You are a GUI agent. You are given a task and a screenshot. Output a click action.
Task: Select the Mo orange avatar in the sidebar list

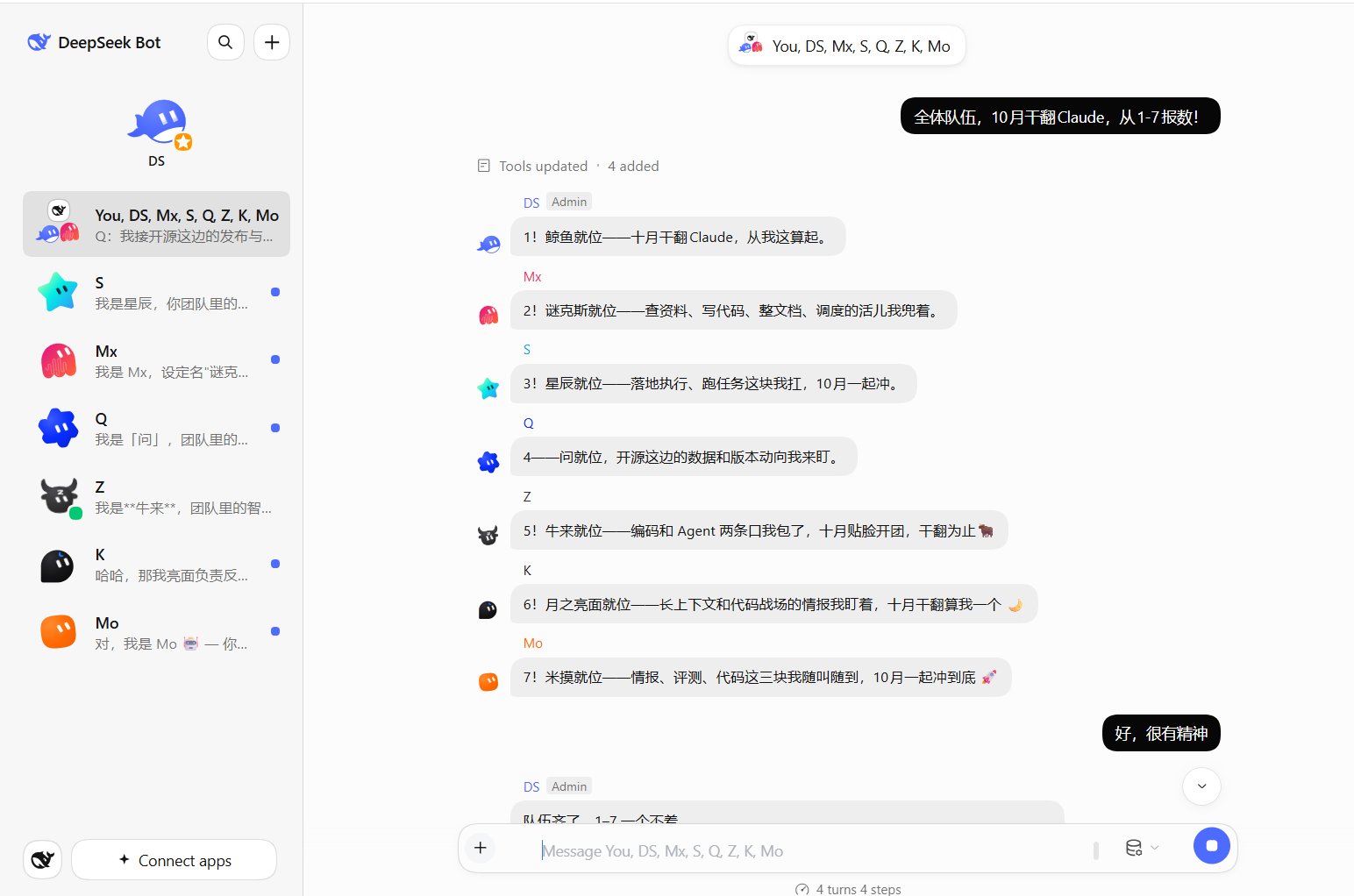[58, 631]
